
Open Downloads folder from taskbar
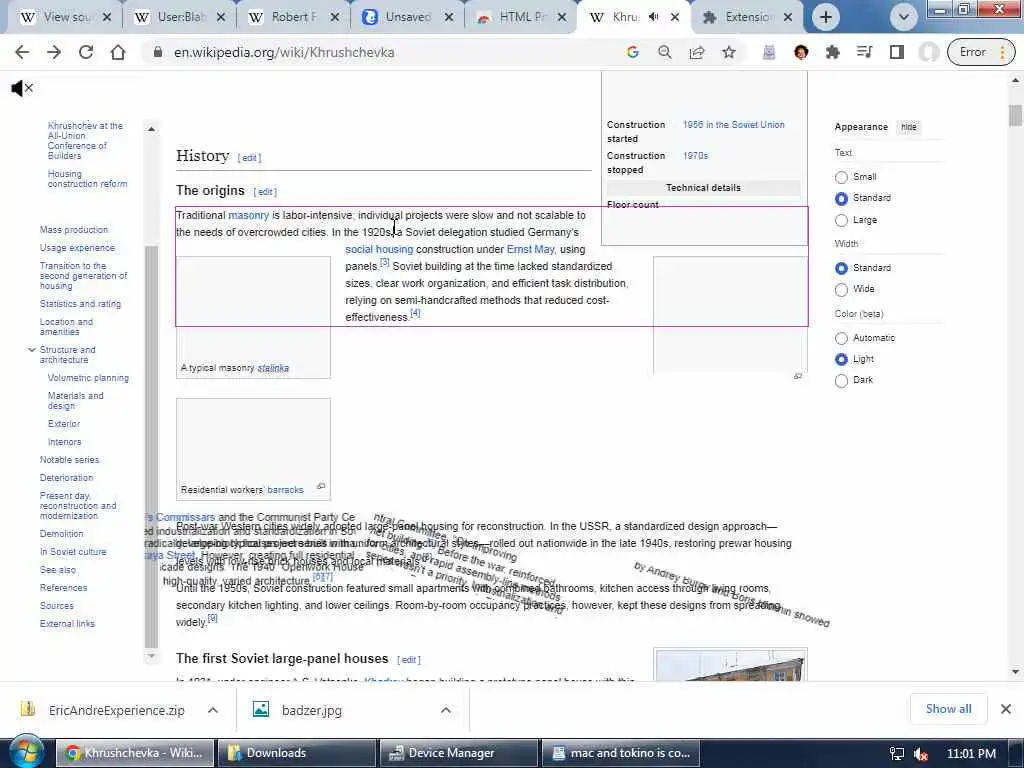(x=296, y=753)
